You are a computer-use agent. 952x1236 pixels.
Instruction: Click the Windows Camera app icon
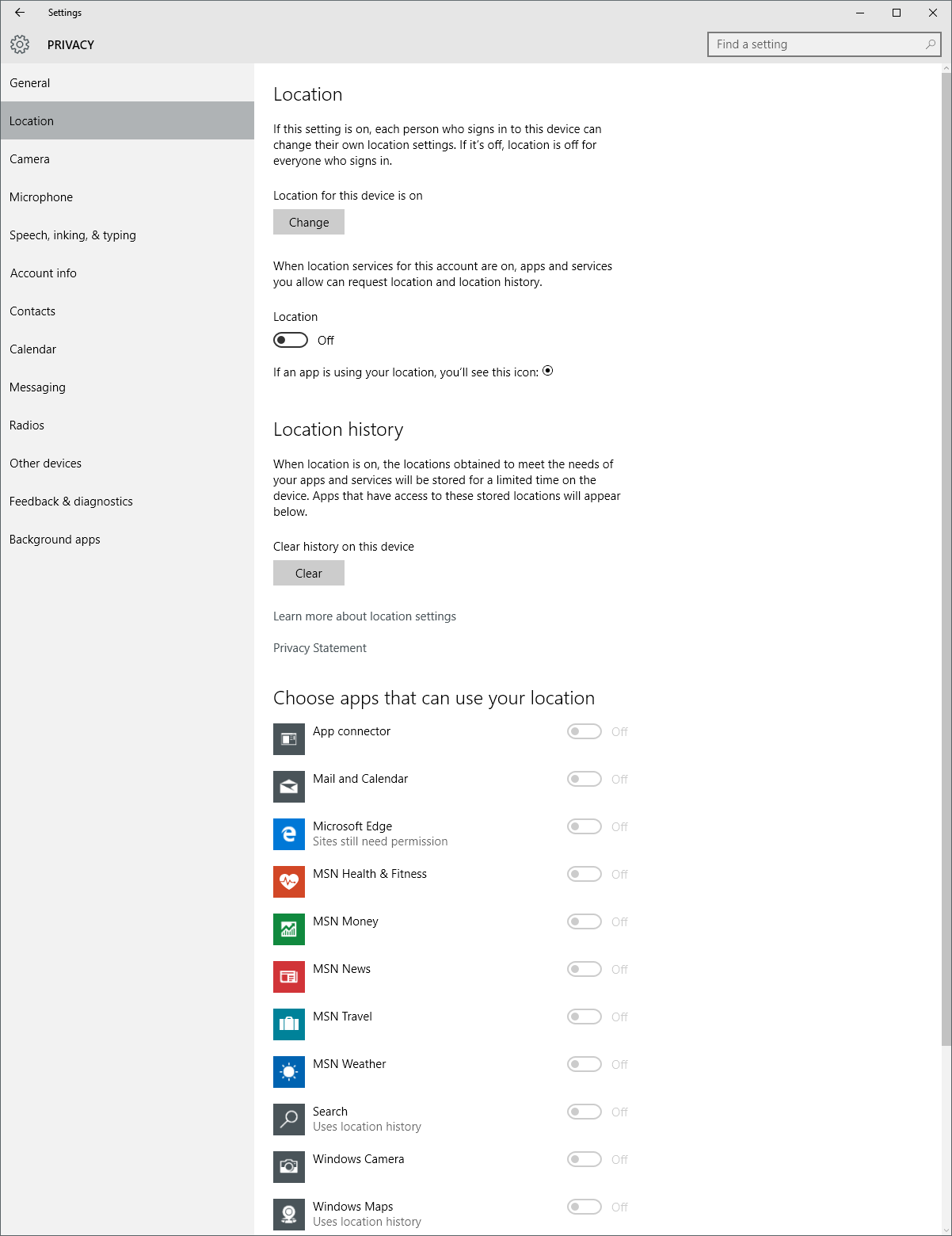pyautogui.click(x=289, y=1167)
